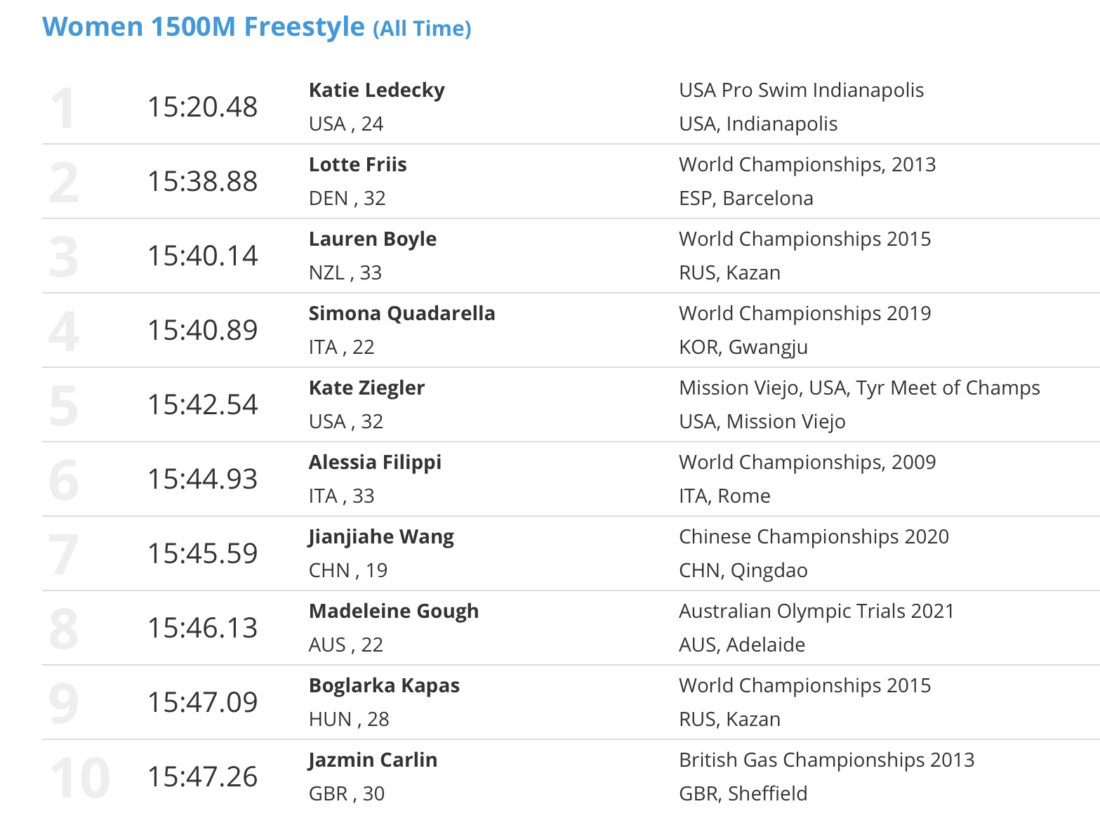Open Chinese Championships 2020 meet details
Image resolution: width=1100 pixels, height=825 pixels.
coord(814,537)
